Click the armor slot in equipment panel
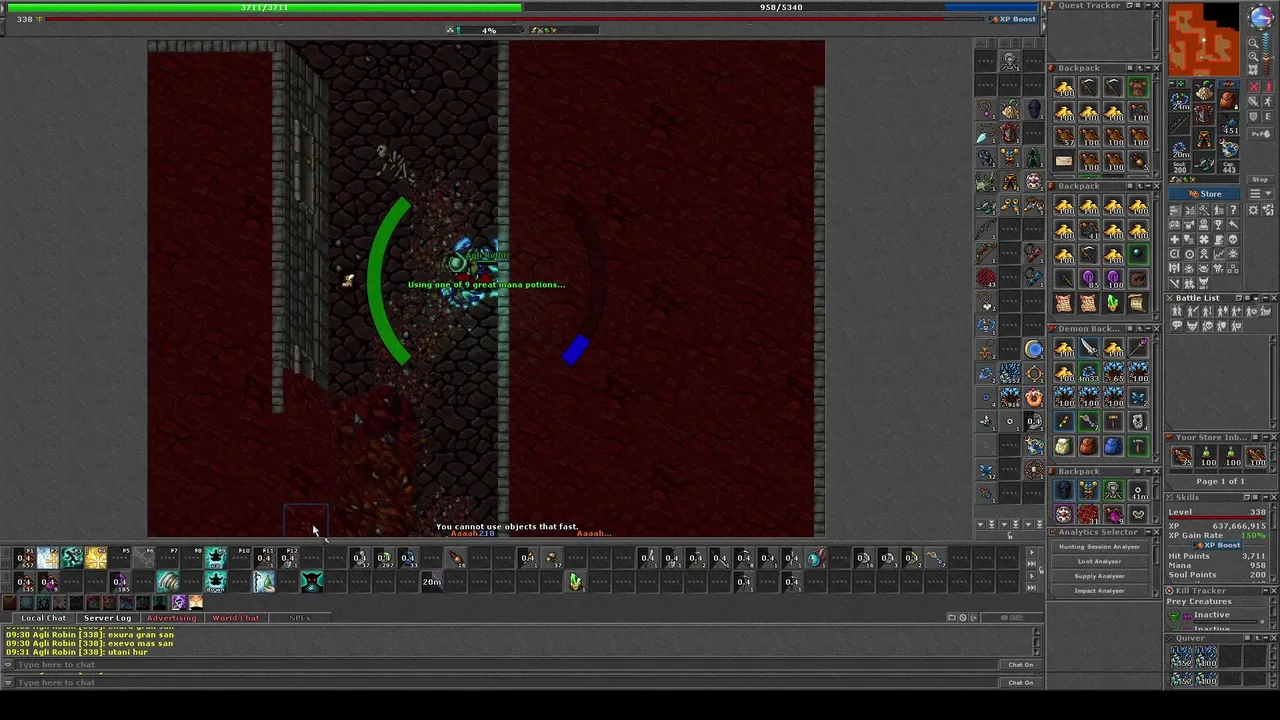This screenshot has width=1280, height=720. [x=1203, y=114]
